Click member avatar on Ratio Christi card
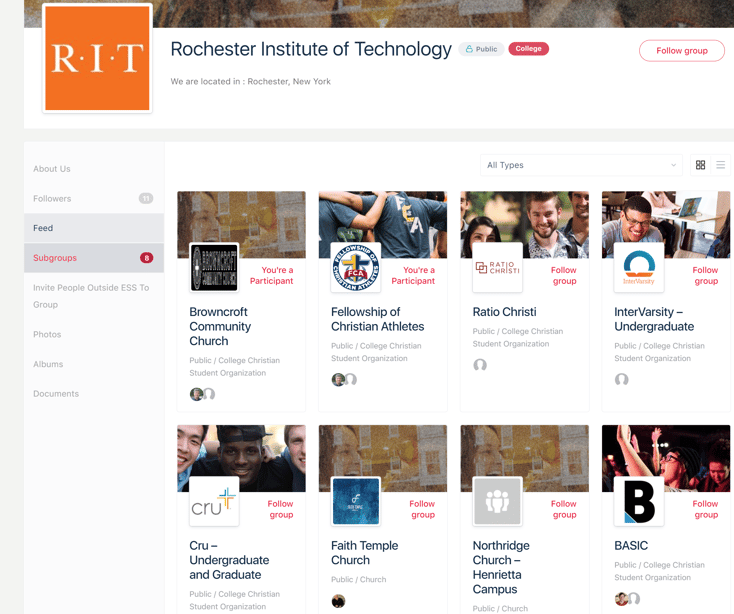734x614 pixels. [x=480, y=365]
